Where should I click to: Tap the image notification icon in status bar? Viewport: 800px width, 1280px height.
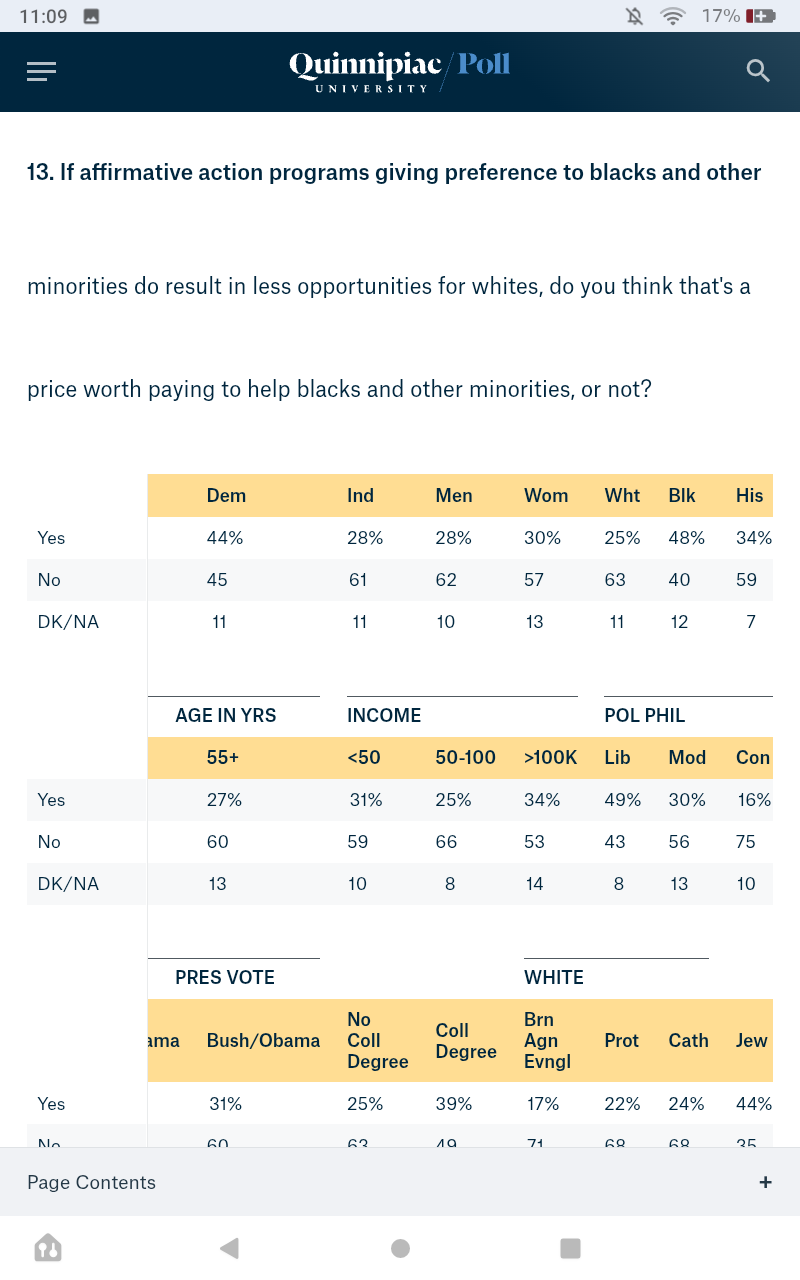(x=91, y=16)
